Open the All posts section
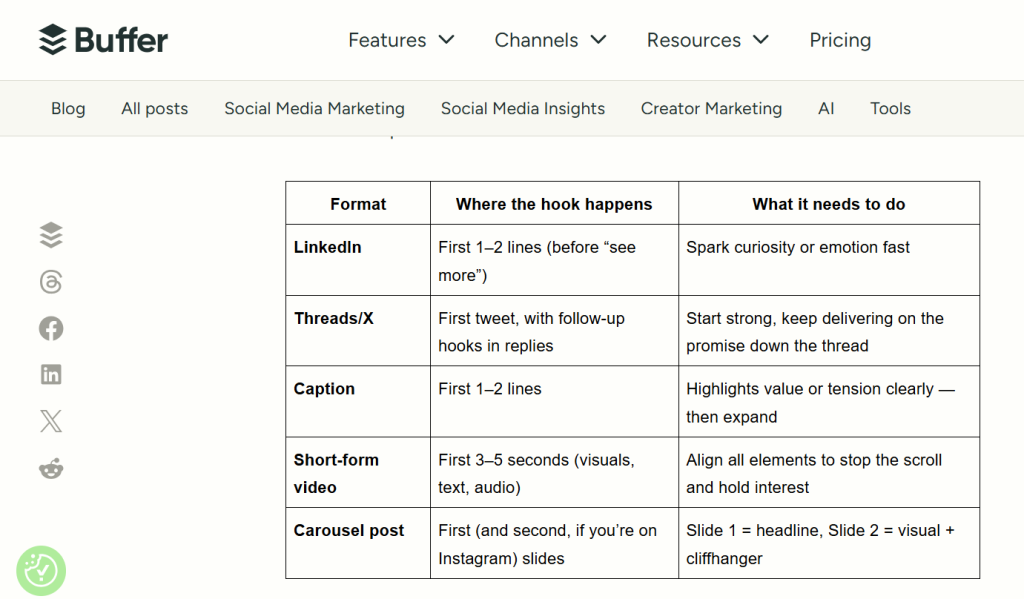Image resolution: width=1024 pixels, height=599 pixels. coord(154,109)
